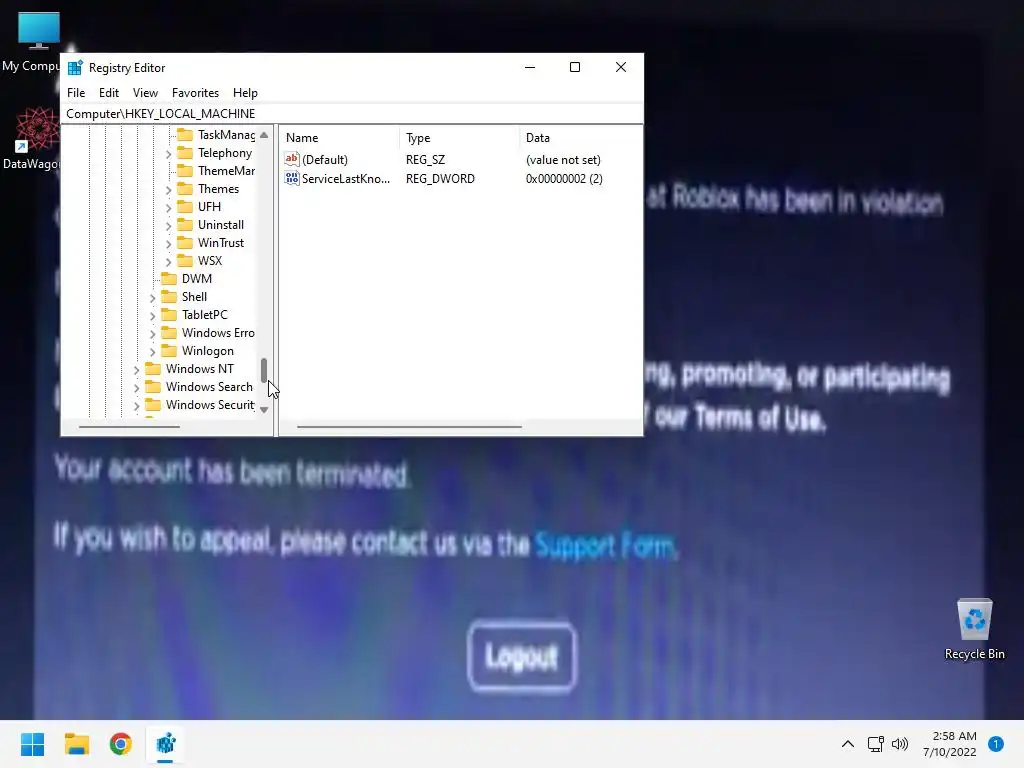
Task: Open the Edit menu
Action: coord(108,93)
